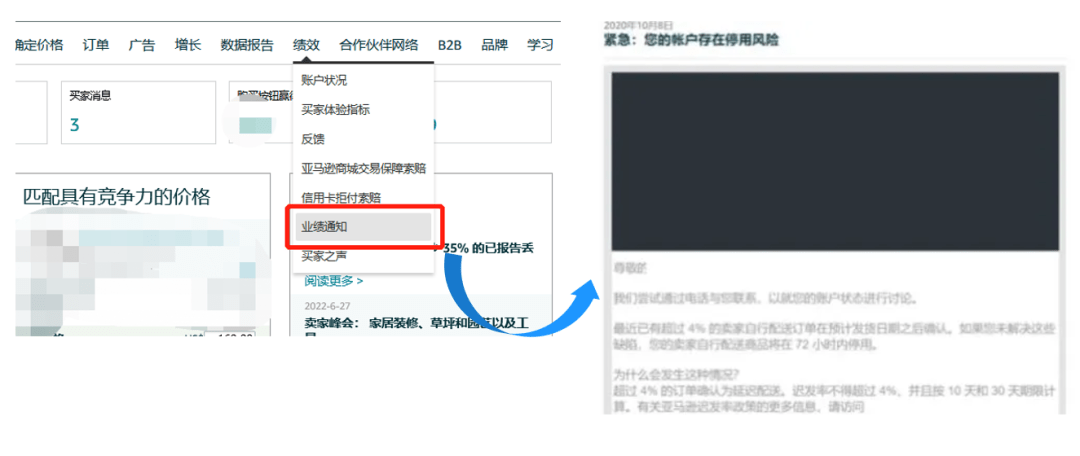Open the 合作伙伴网络 menu
1080x456 pixels.
click(378, 45)
